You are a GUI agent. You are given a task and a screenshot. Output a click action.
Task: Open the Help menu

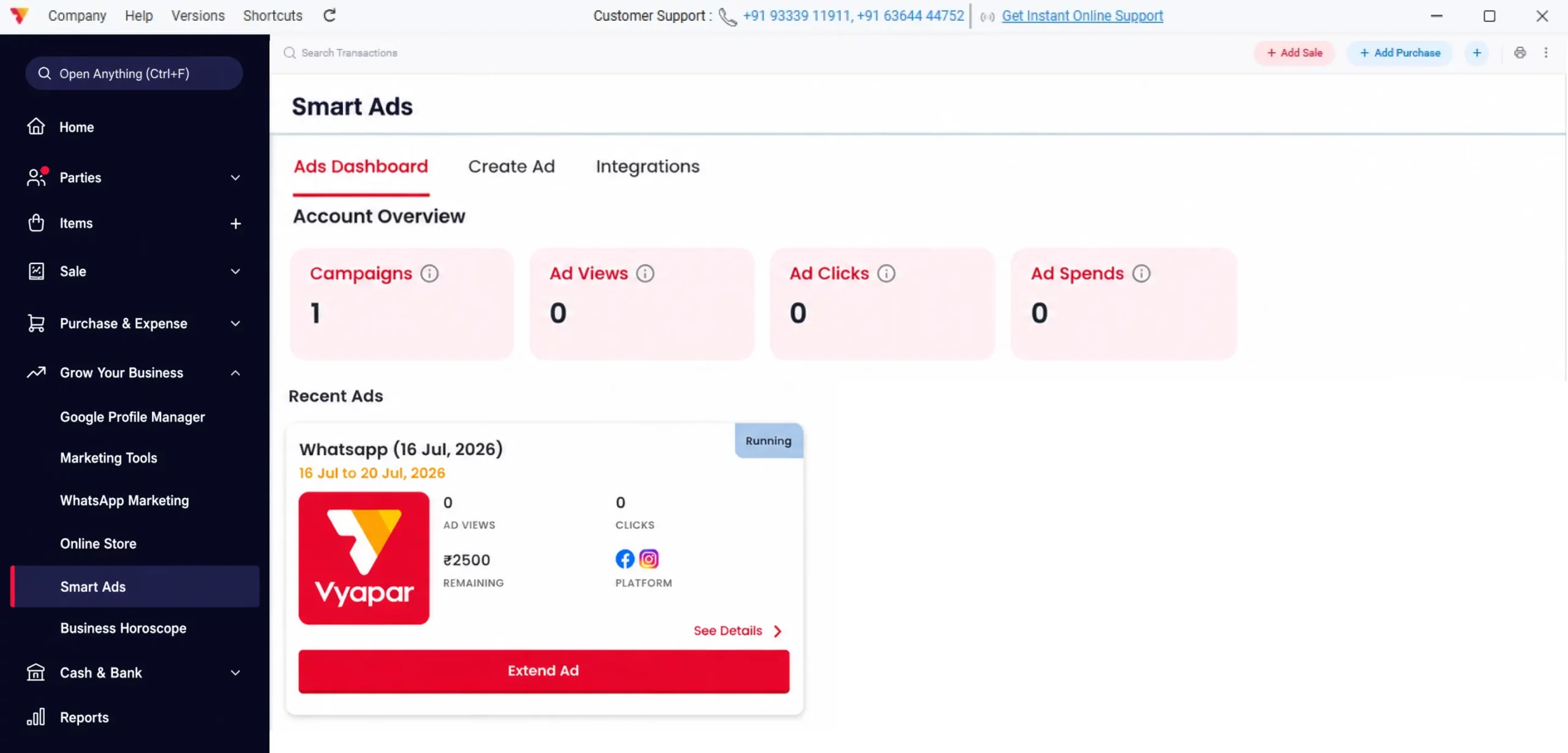(x=138, y=15)
